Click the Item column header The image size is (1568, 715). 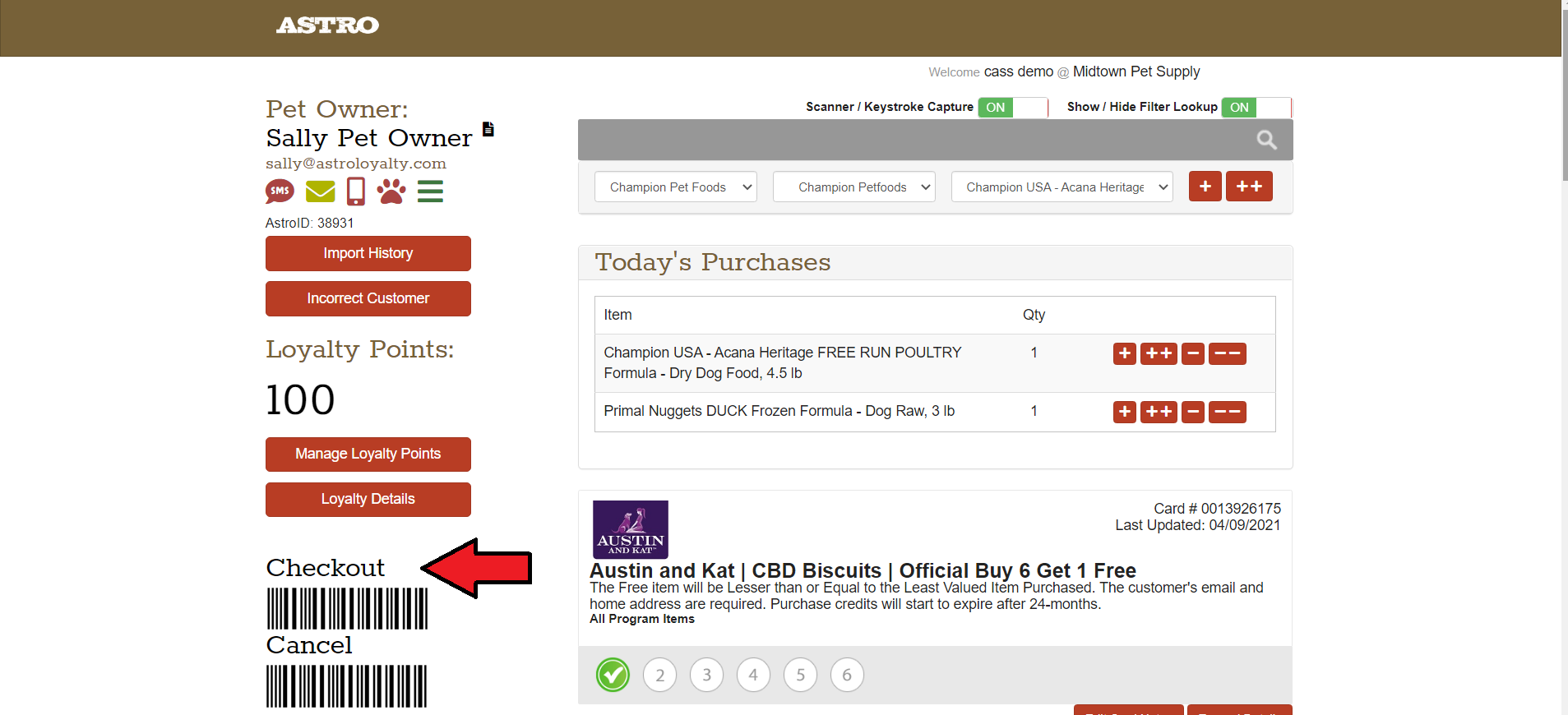click(x=617, y=315)
